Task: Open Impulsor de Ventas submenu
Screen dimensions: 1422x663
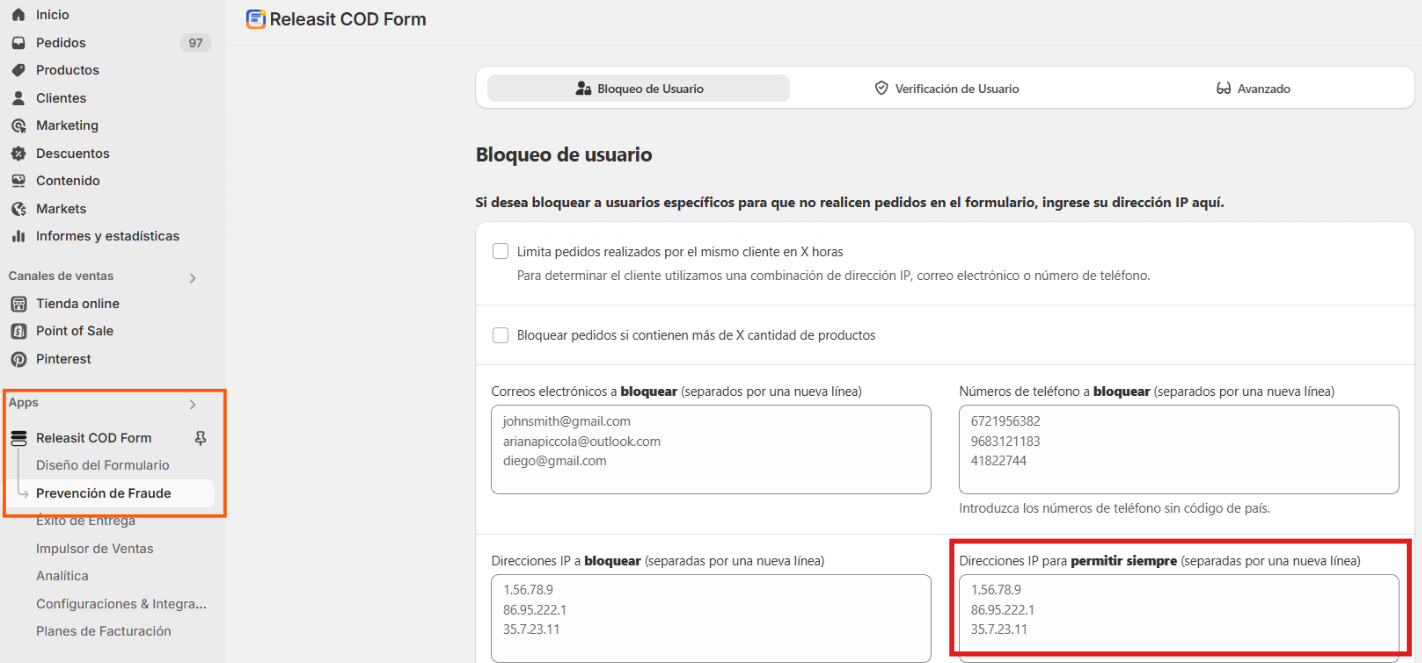Action: (x=95, y=548)
